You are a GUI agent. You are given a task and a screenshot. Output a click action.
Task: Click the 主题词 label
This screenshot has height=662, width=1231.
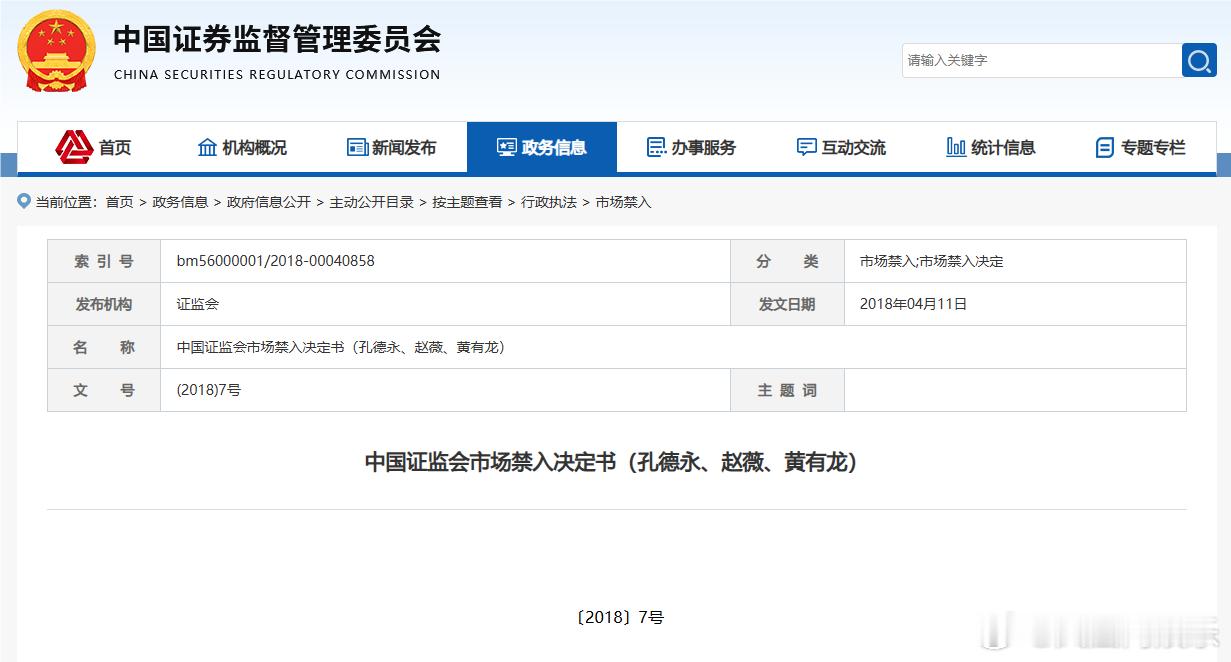(787, 390)
